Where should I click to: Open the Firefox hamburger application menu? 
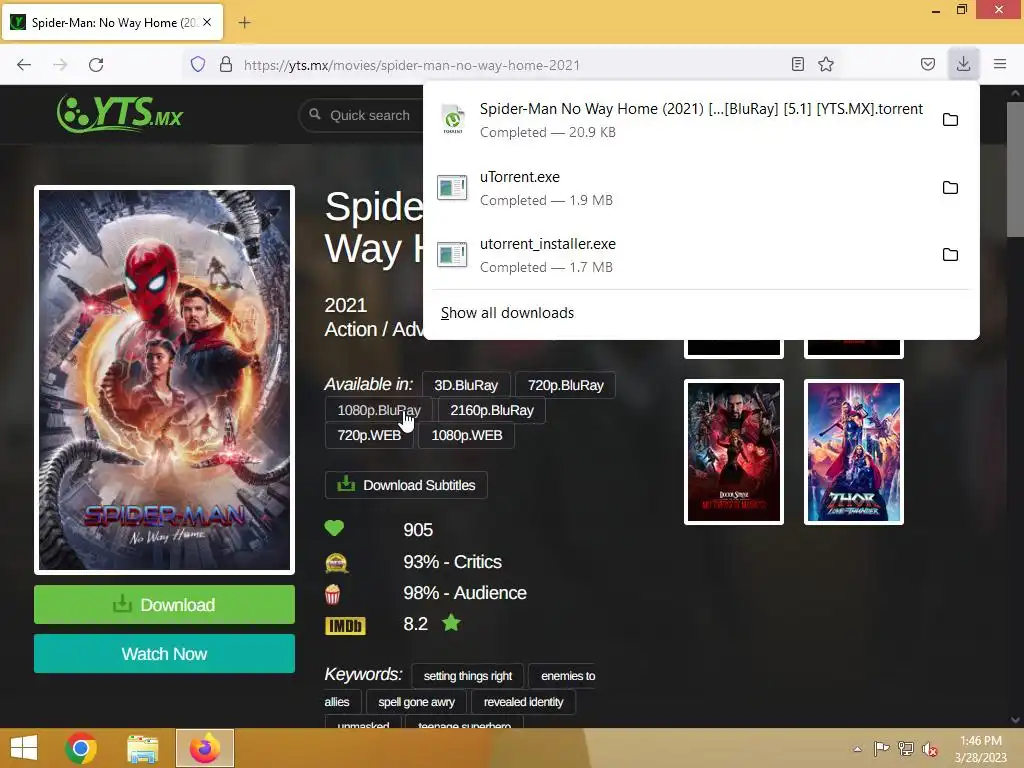pos(1000,64)
